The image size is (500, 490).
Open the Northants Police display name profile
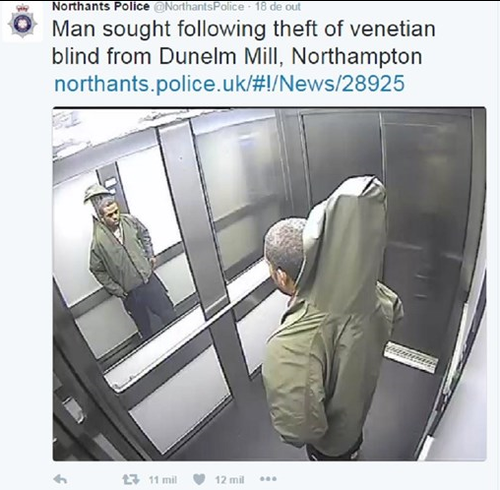click(x=101, y=6)
